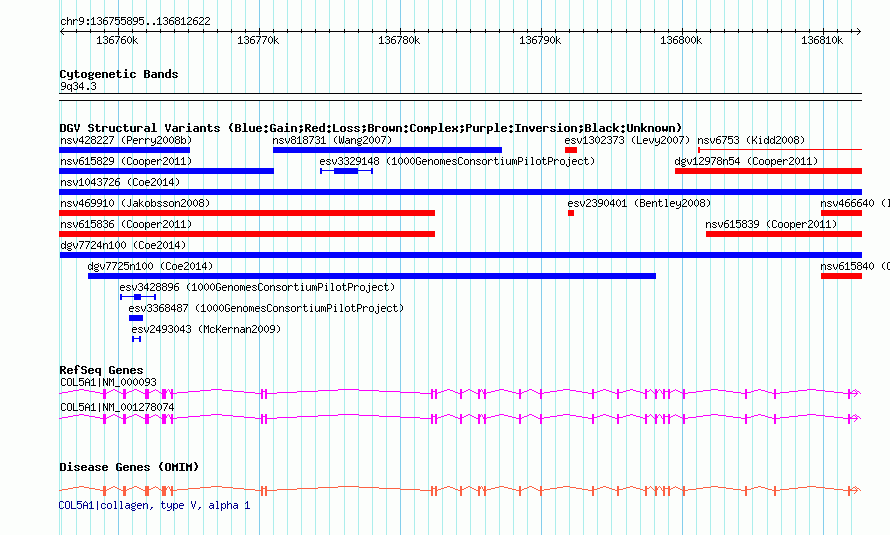Select the esv2390401 (Bentley2008) small red block
This screenshot has height=535, width=890.
tap(571, 213)
